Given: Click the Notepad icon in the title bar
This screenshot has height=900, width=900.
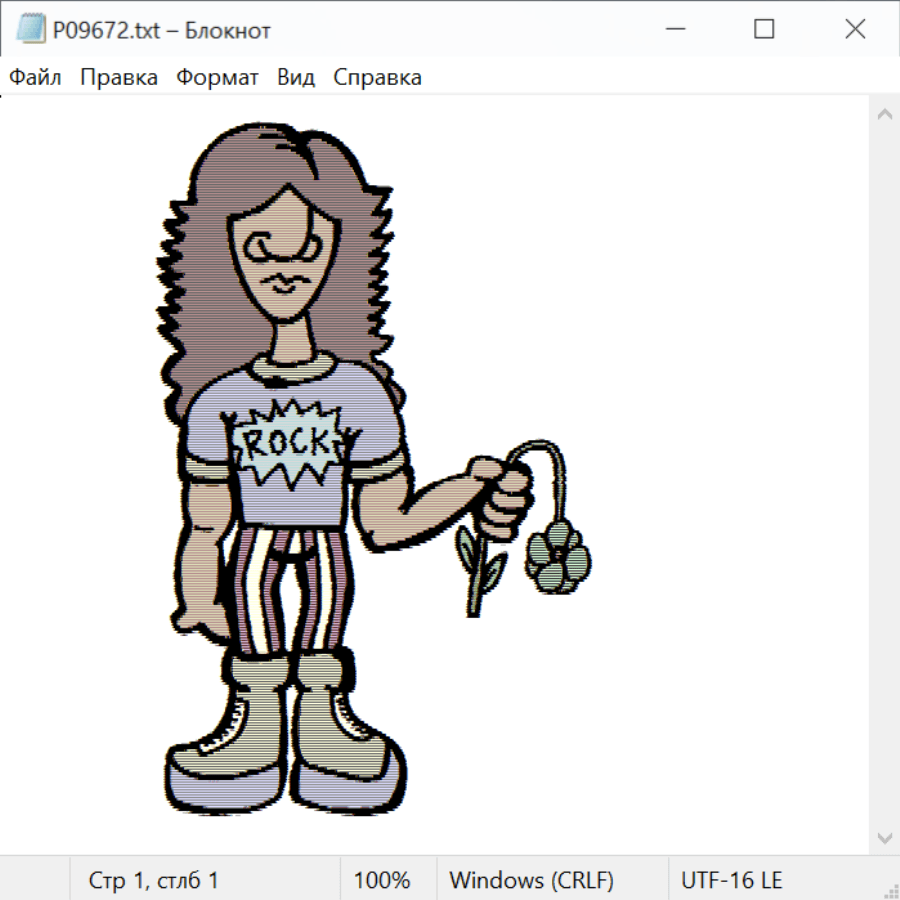Looking at the screenshot, I should [30, 30].
